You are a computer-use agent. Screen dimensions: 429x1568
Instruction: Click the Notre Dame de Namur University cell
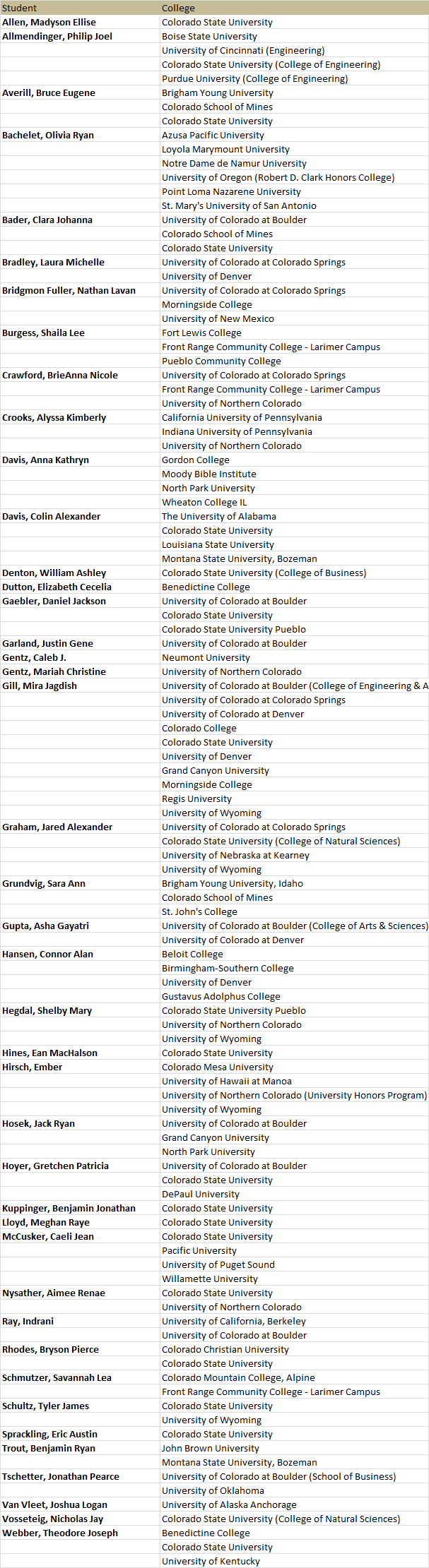tap(234, 163)
